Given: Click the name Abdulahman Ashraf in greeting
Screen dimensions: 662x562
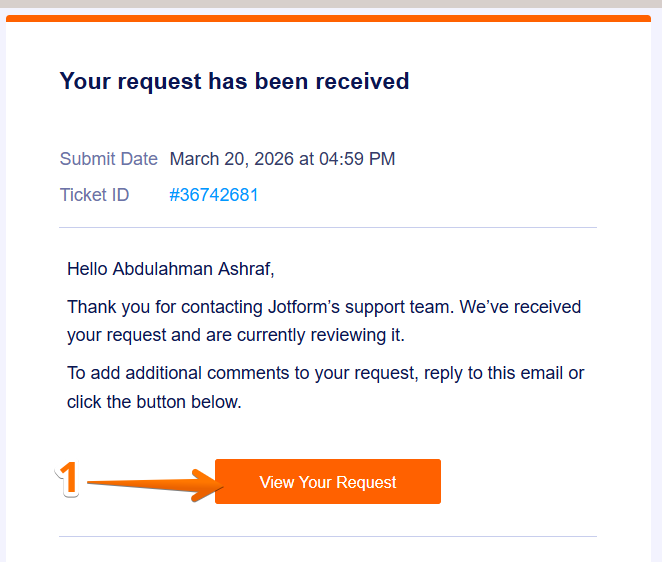Looking at the screenshot, I should click(192, 268).
